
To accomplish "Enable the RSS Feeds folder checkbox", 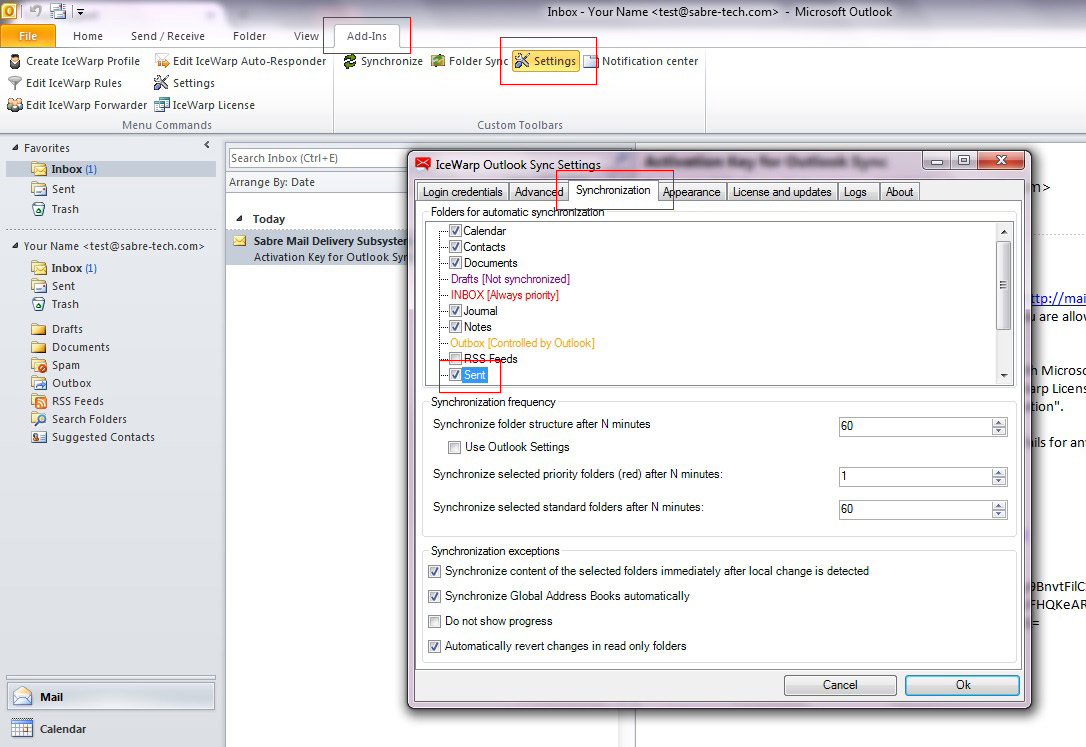I will [x=456, y=359].
